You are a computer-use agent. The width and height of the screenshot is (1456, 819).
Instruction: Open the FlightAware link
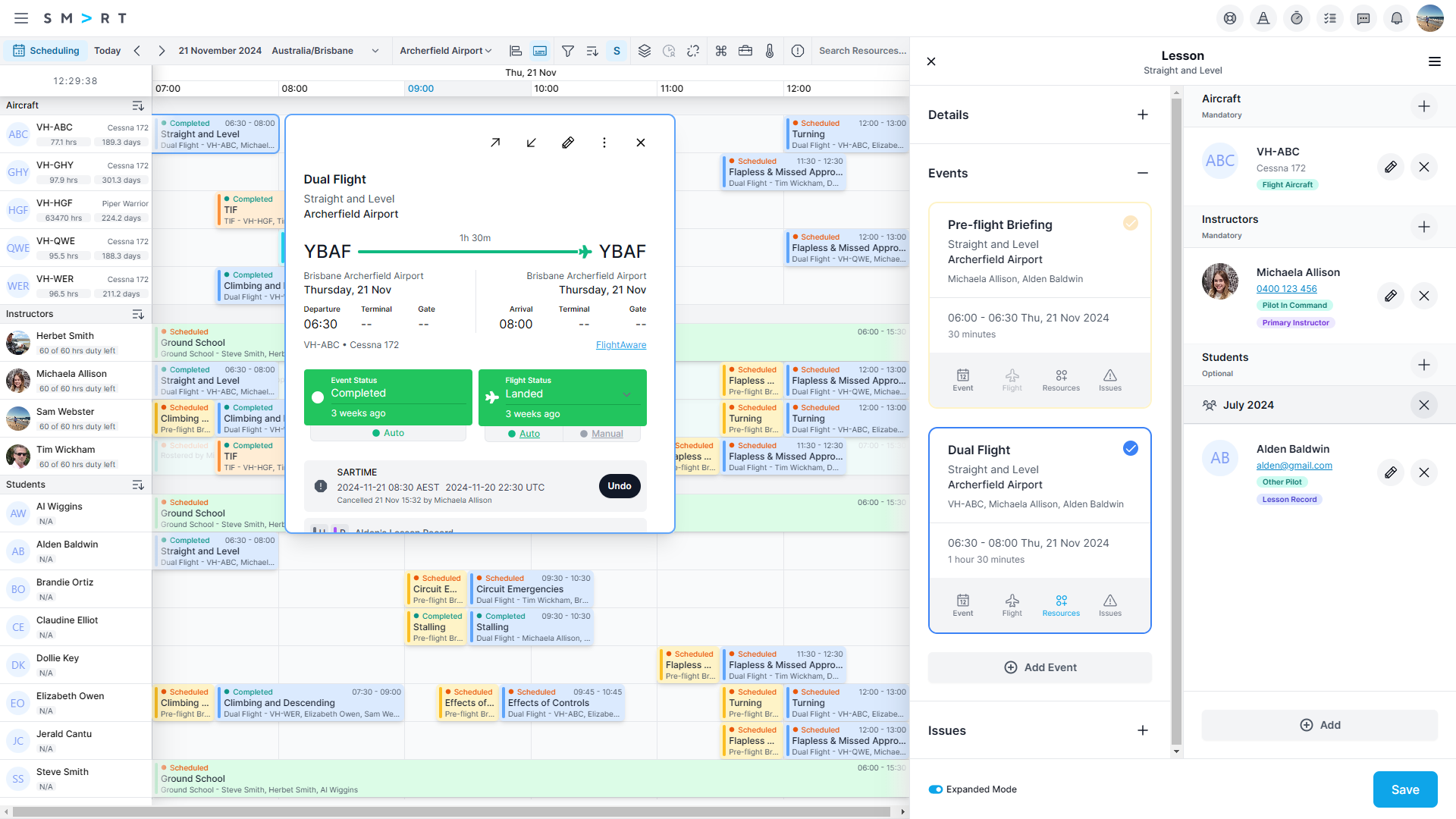click(620, 345)
